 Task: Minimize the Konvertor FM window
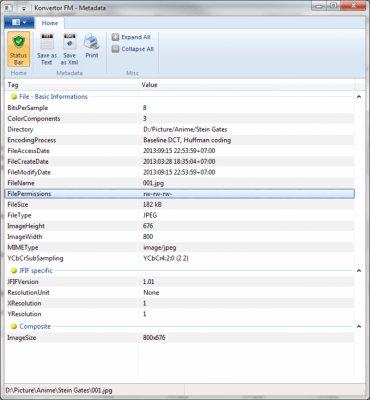319,6
